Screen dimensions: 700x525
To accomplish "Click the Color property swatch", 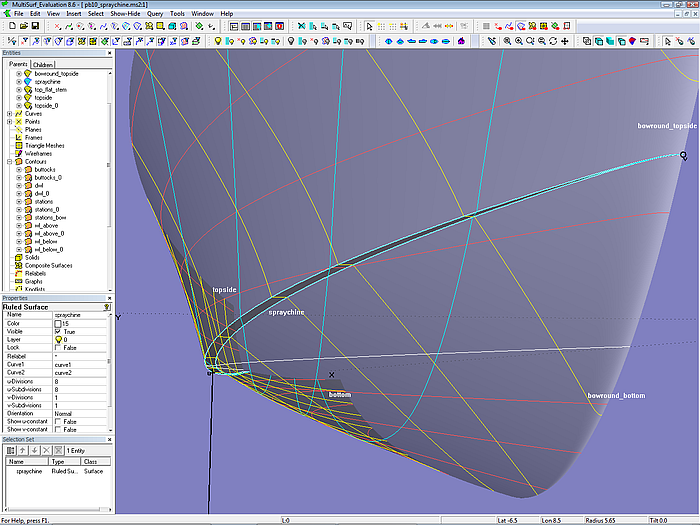I will (57, 324).
